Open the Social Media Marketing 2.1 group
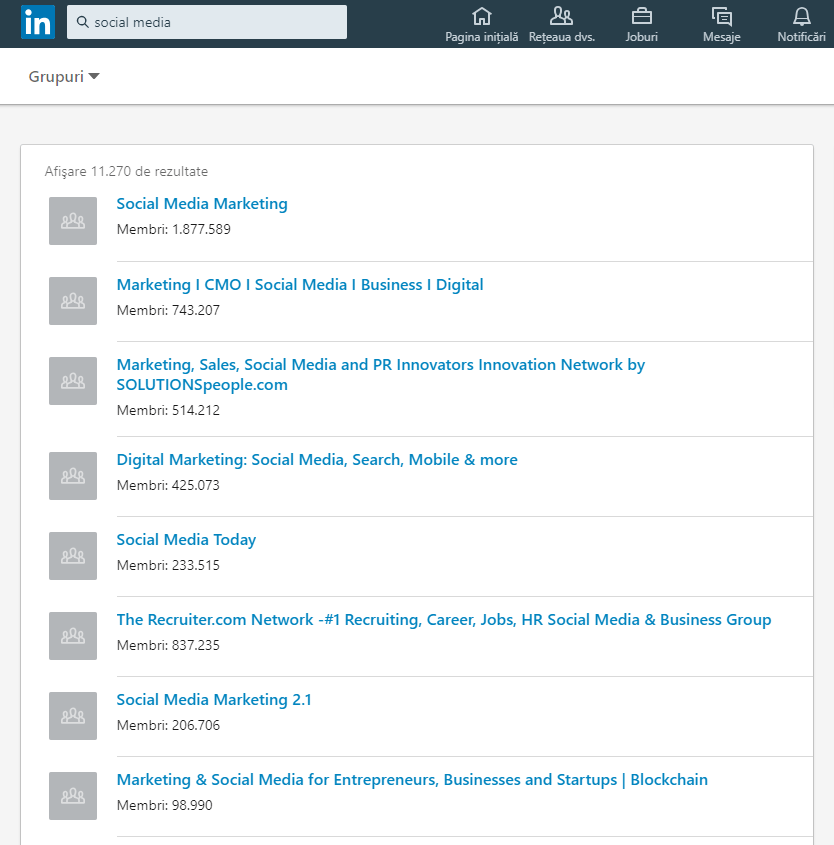The width and height of the screenshot is (834, 845). (213, 699)
